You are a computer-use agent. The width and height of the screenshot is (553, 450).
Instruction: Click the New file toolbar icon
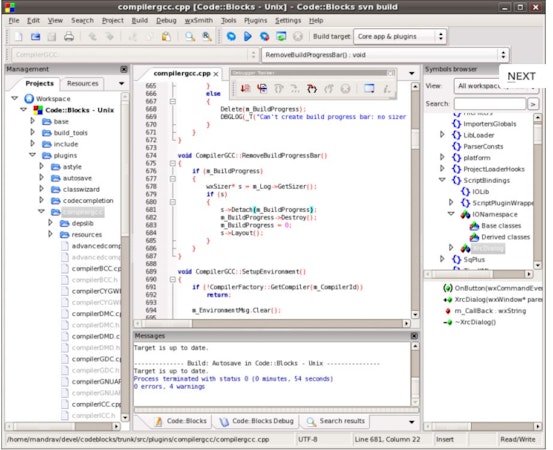(x=18, y=36)
